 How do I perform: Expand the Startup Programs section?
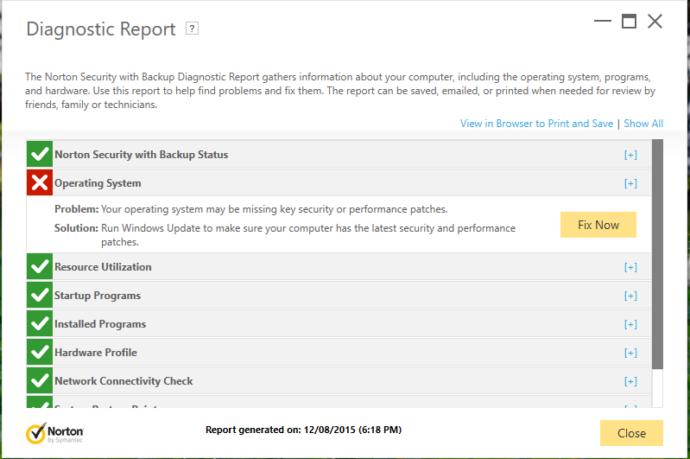[x=631, y=296]
